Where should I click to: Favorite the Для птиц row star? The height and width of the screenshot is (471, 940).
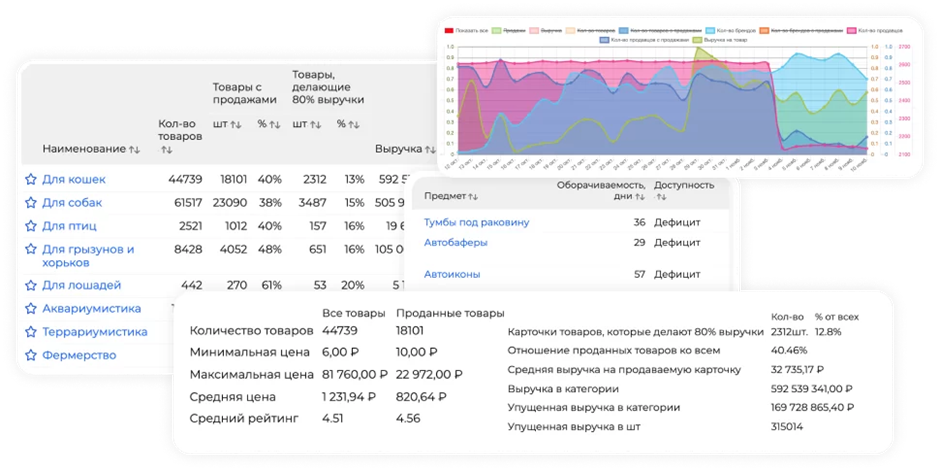(x=31, y=225)
